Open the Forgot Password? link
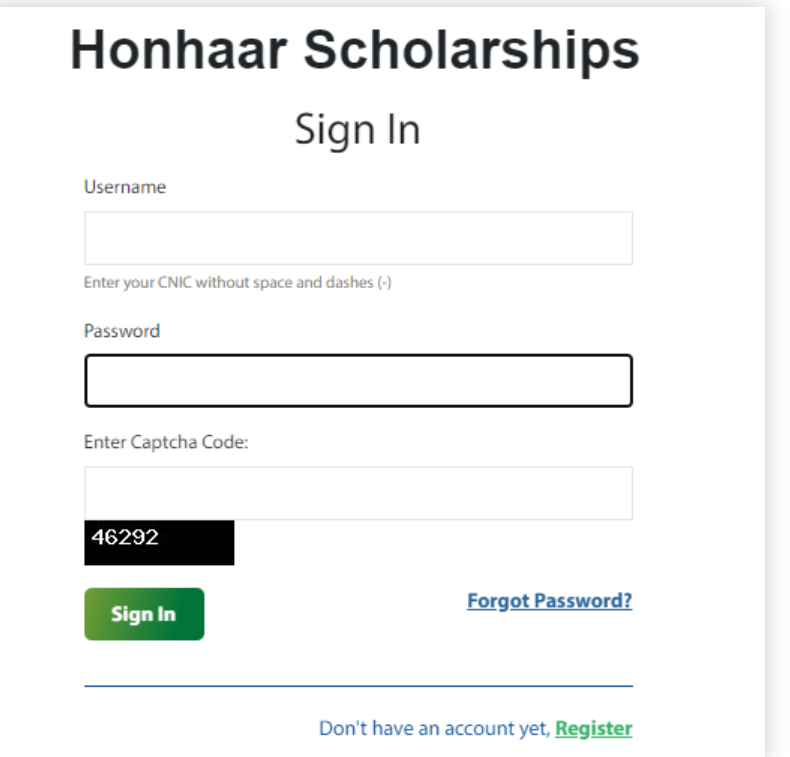Viewport: 790px width, 757px height. (x=549, y=601)
